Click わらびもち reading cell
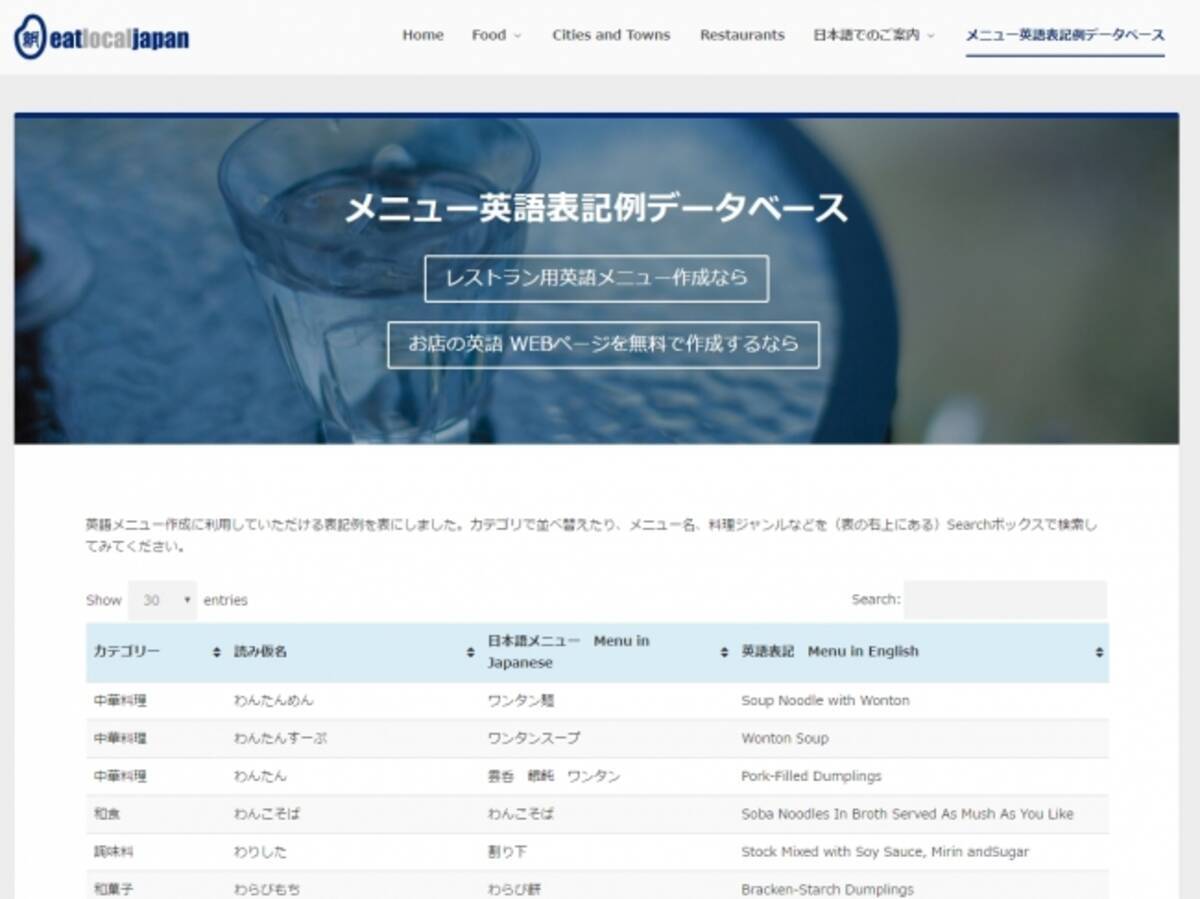 266,889
